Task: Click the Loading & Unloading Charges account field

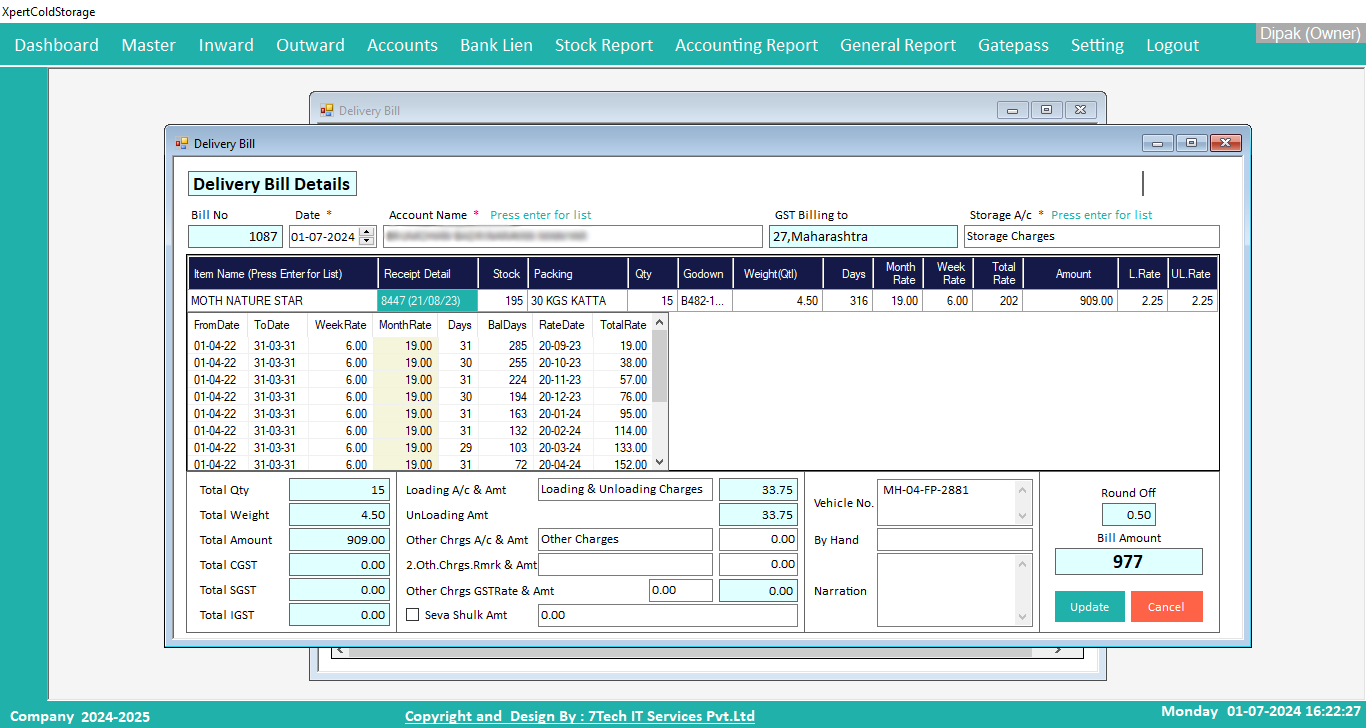Action: [x=625, y=489]
